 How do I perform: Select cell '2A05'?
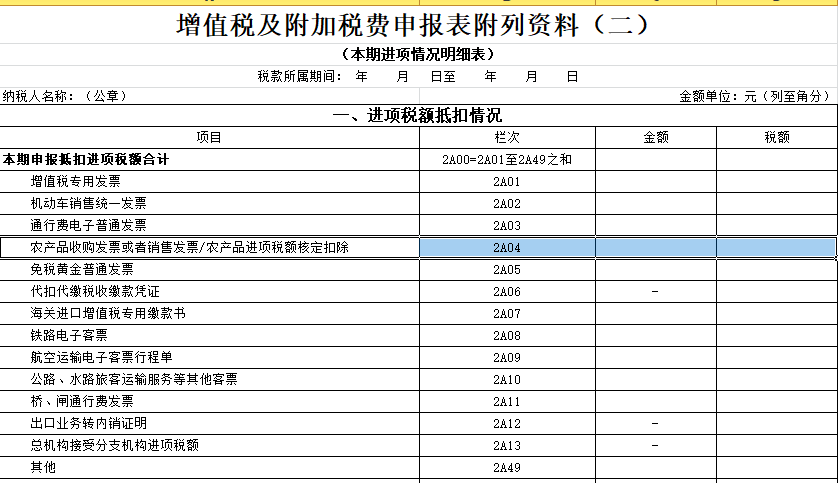(x=507, y=270)
